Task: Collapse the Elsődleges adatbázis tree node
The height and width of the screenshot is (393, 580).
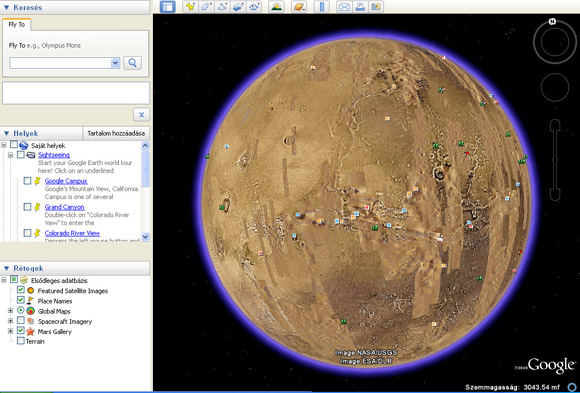Action: 4,280
